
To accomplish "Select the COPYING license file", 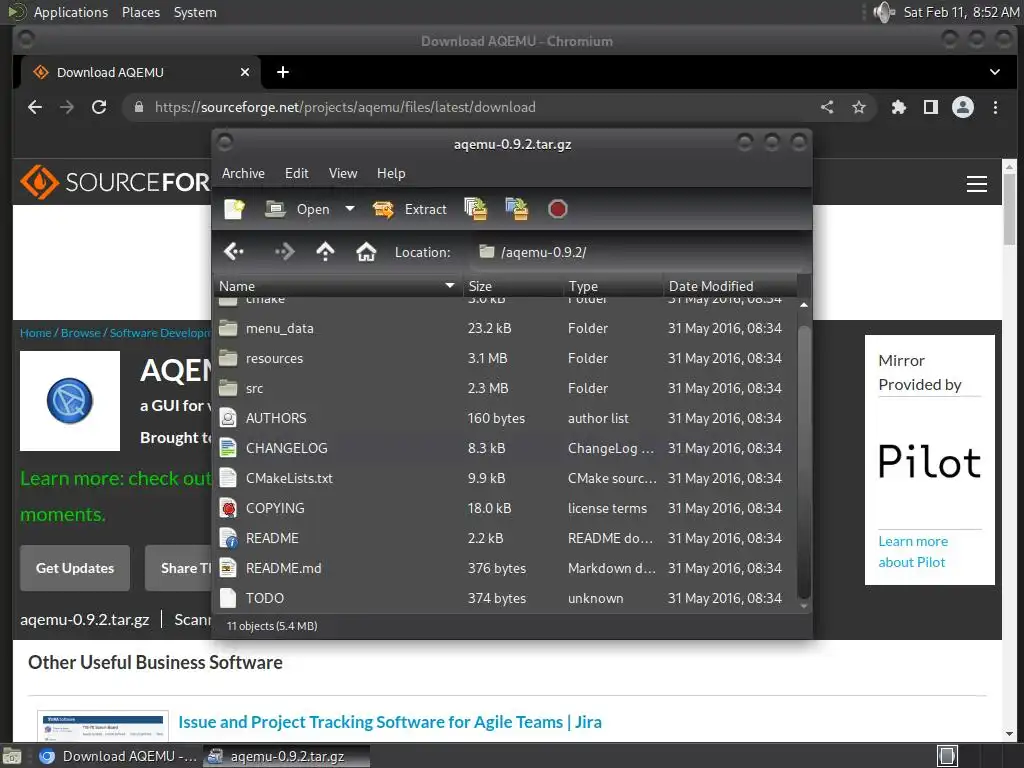I will [505, 509].
